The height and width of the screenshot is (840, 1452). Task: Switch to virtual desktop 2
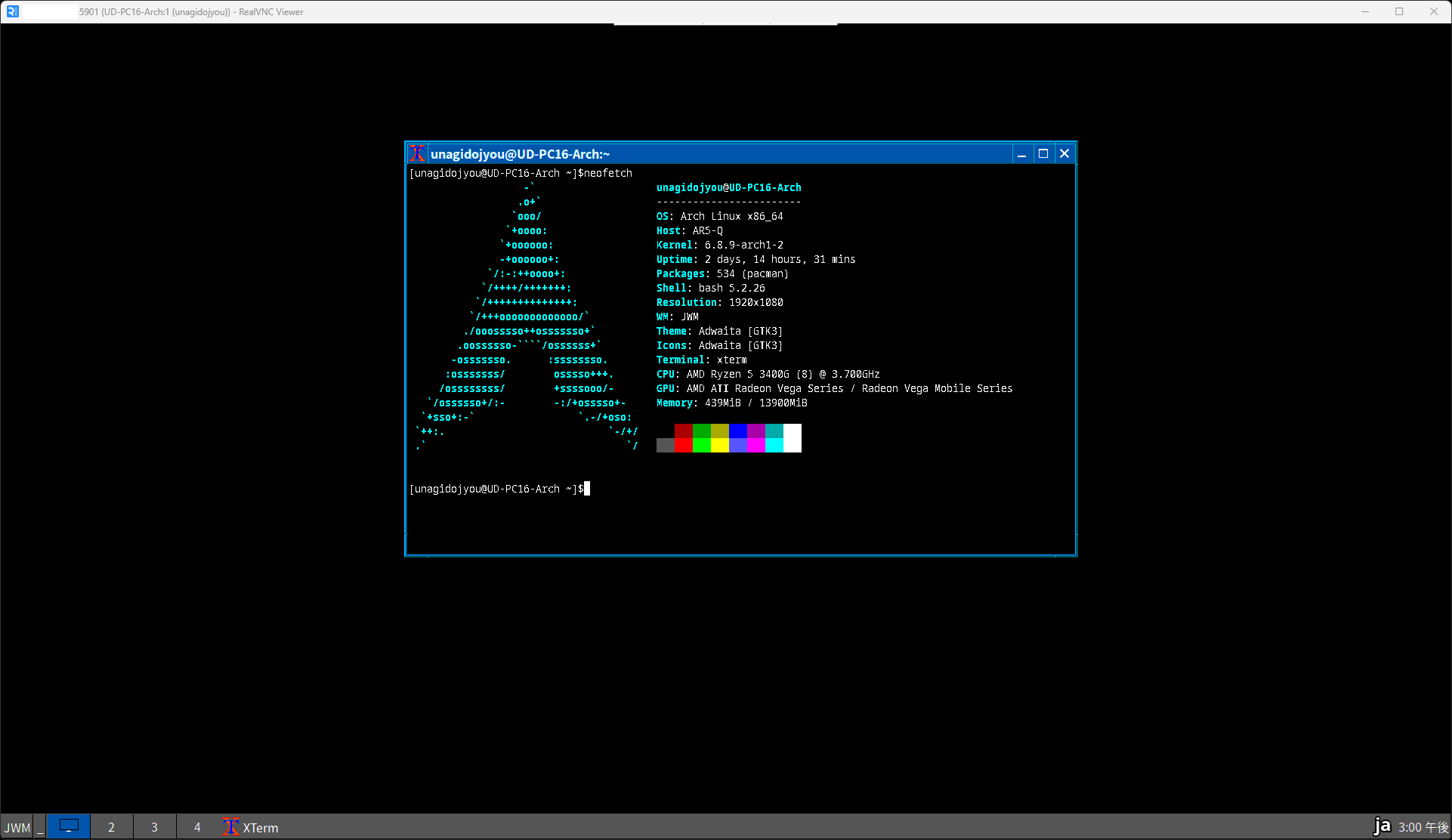111,827
